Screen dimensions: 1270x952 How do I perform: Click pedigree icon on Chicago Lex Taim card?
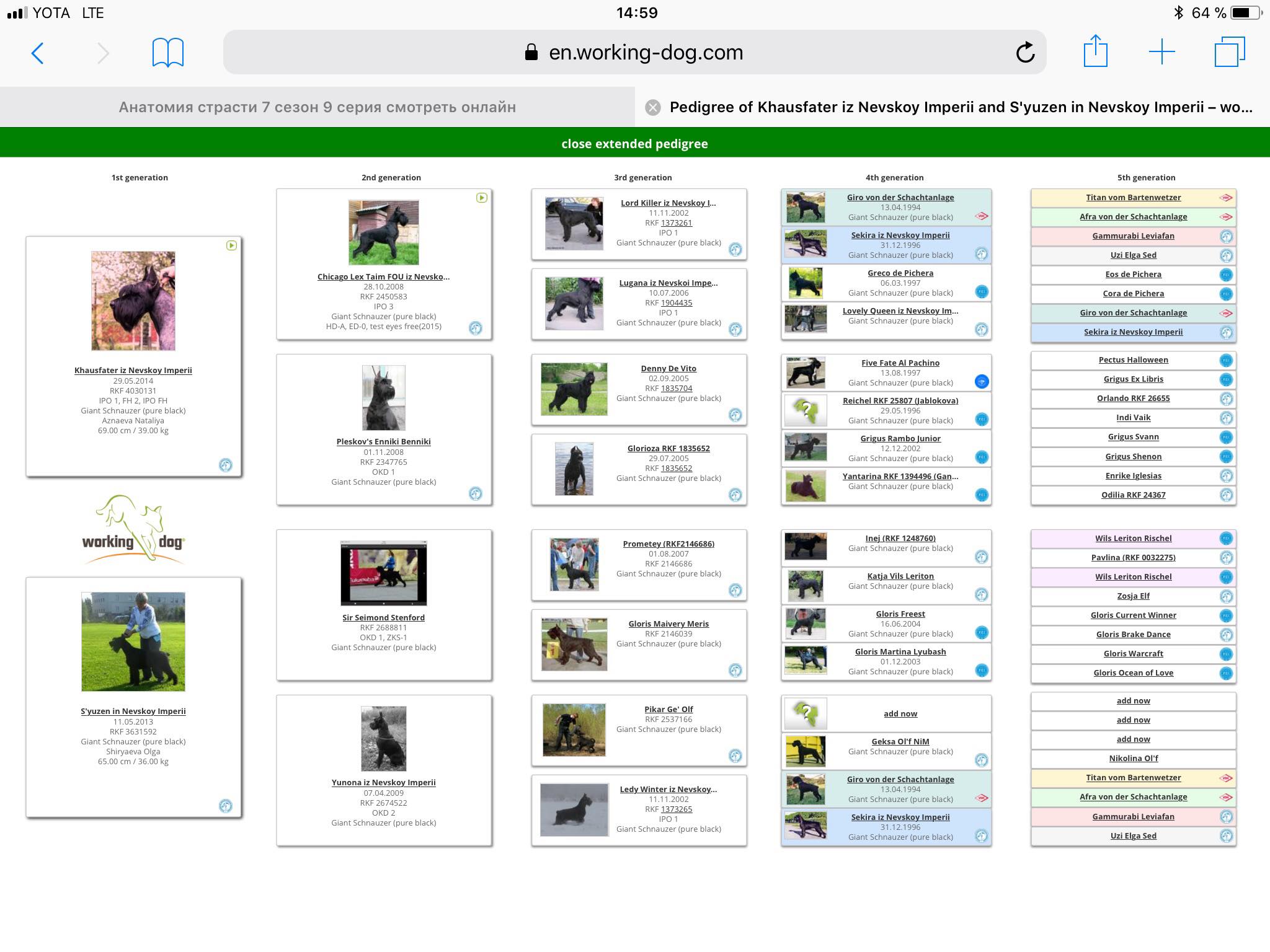(476, 328)
